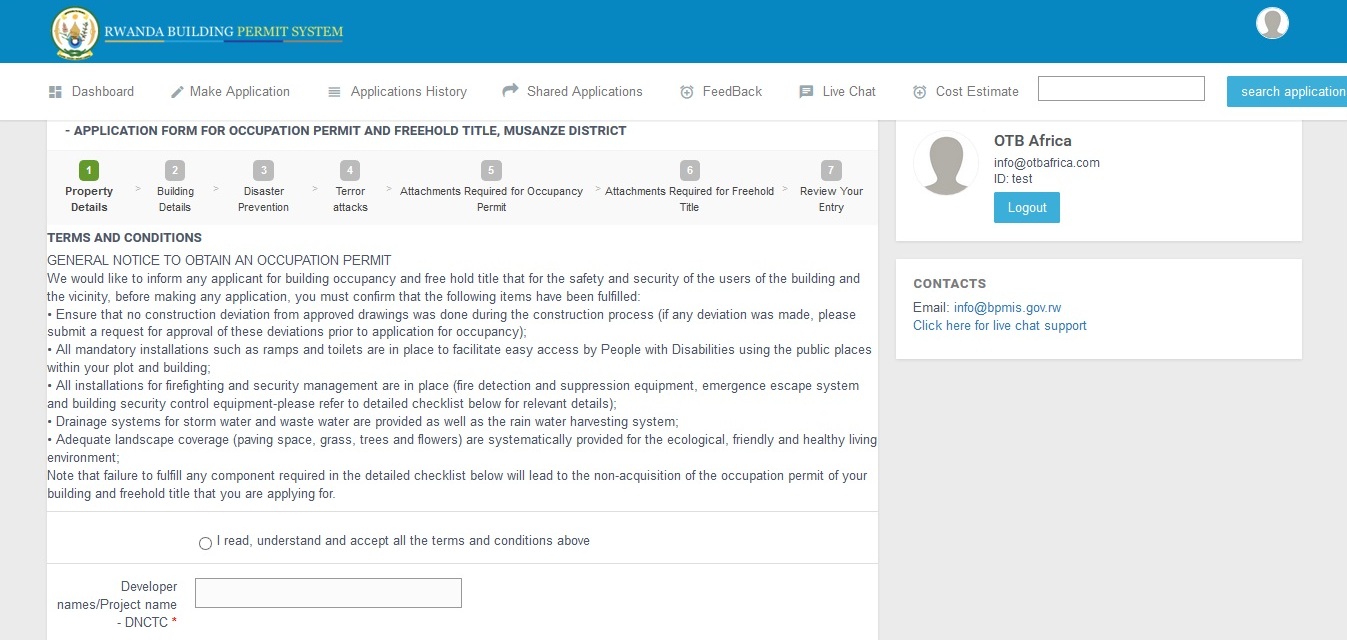Screen dimensions: 1347x640
Task: Click the ID: test text
Action: (x=1013, y=179)
